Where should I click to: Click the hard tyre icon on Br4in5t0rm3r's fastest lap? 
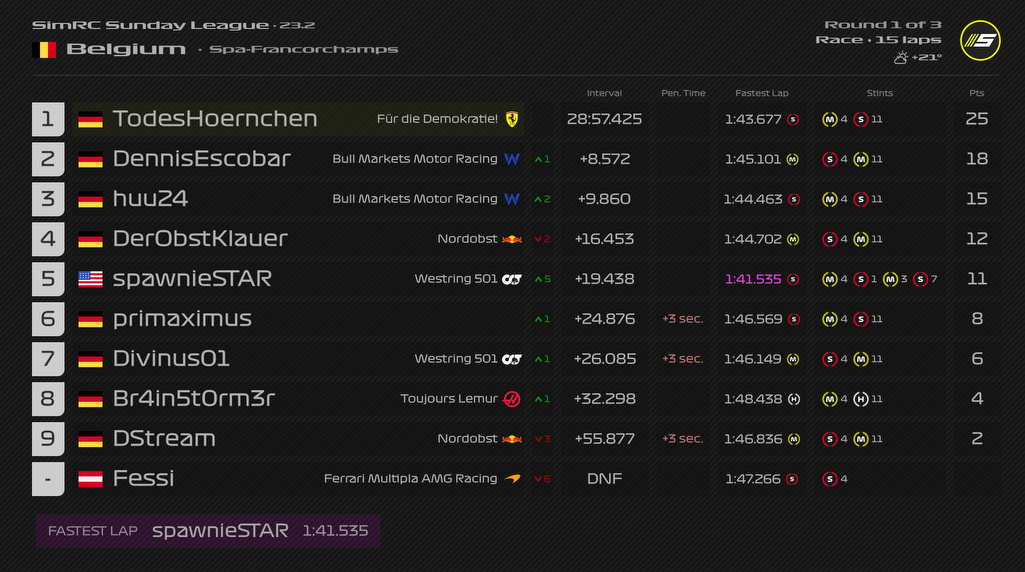click(794, 399)
